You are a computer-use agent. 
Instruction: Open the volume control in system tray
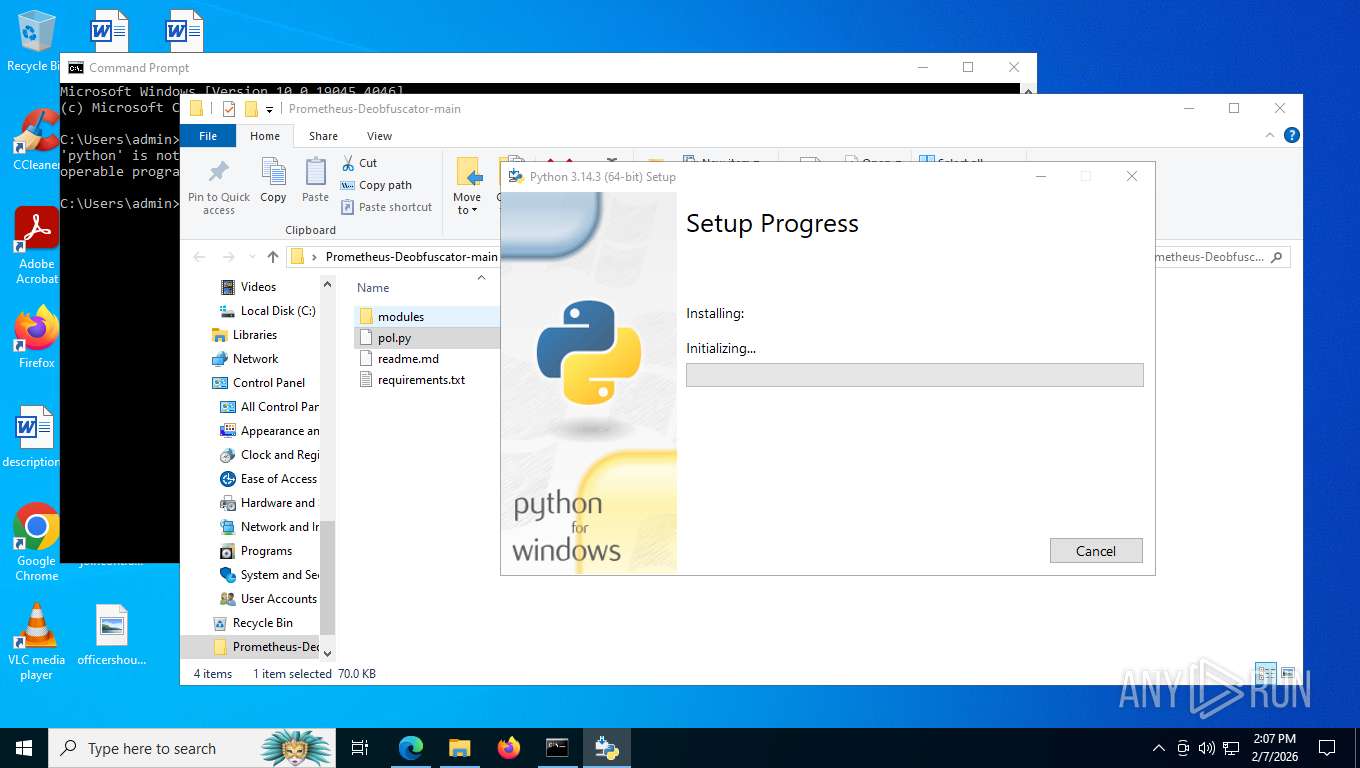point(1207,748)
